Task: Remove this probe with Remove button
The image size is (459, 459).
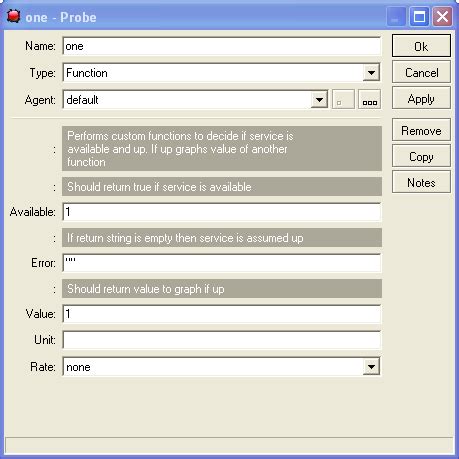Action: coord(421,130)
